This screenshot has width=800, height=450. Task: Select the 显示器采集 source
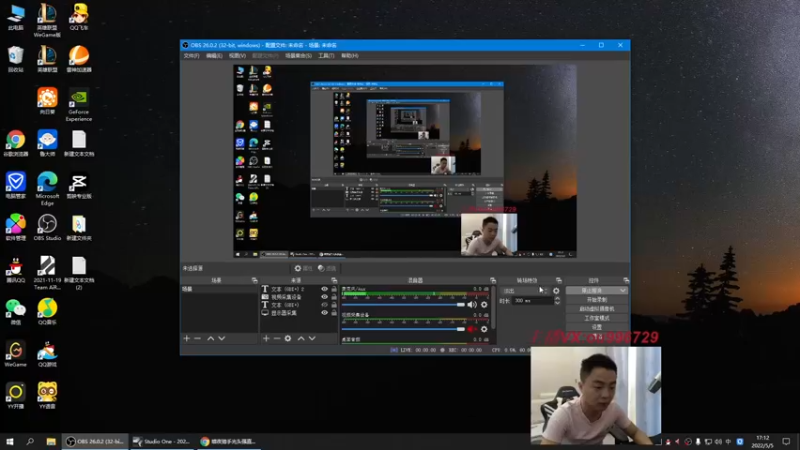tap(284, 313)
